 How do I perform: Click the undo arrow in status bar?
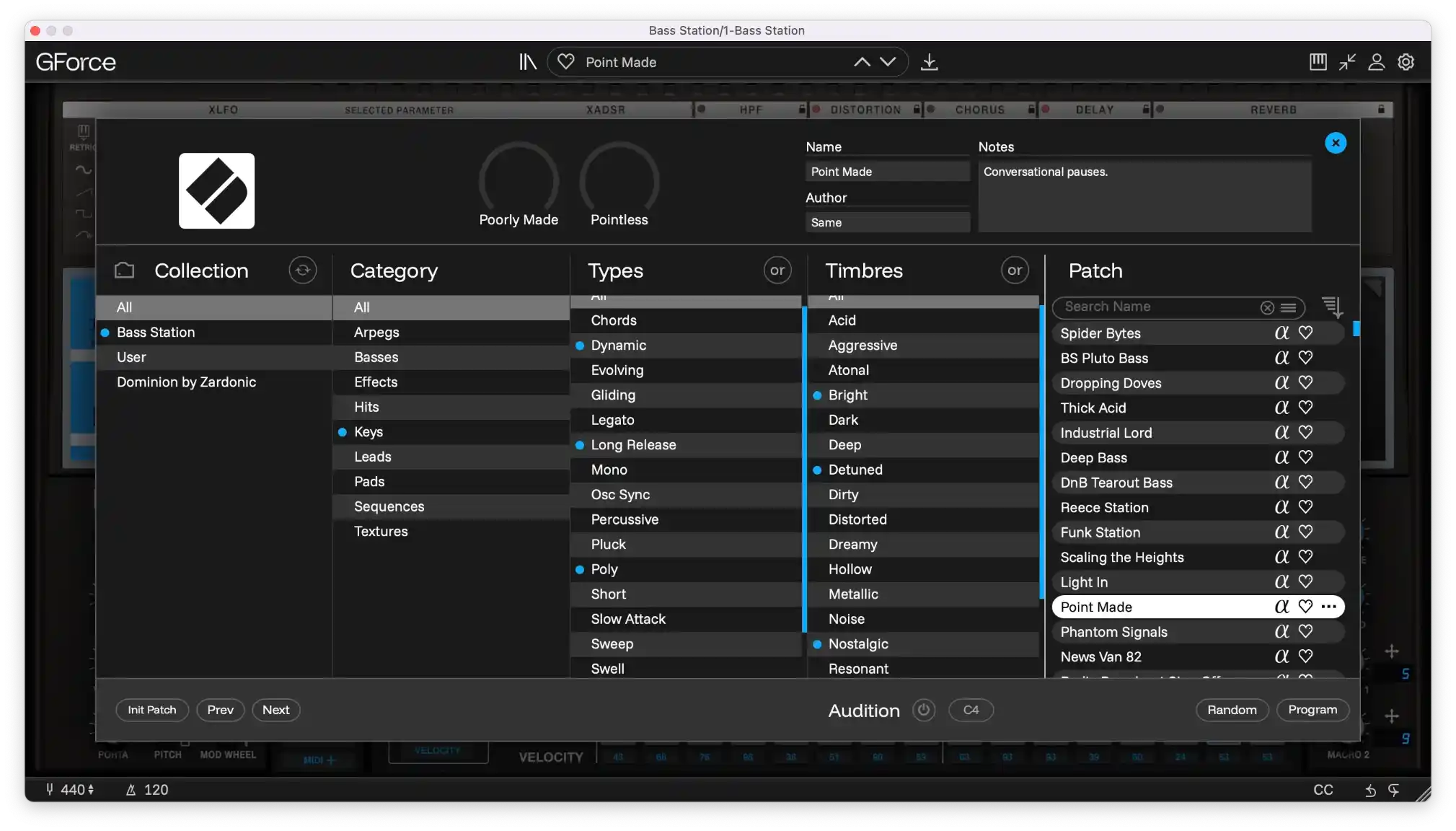coord(1370,791)
